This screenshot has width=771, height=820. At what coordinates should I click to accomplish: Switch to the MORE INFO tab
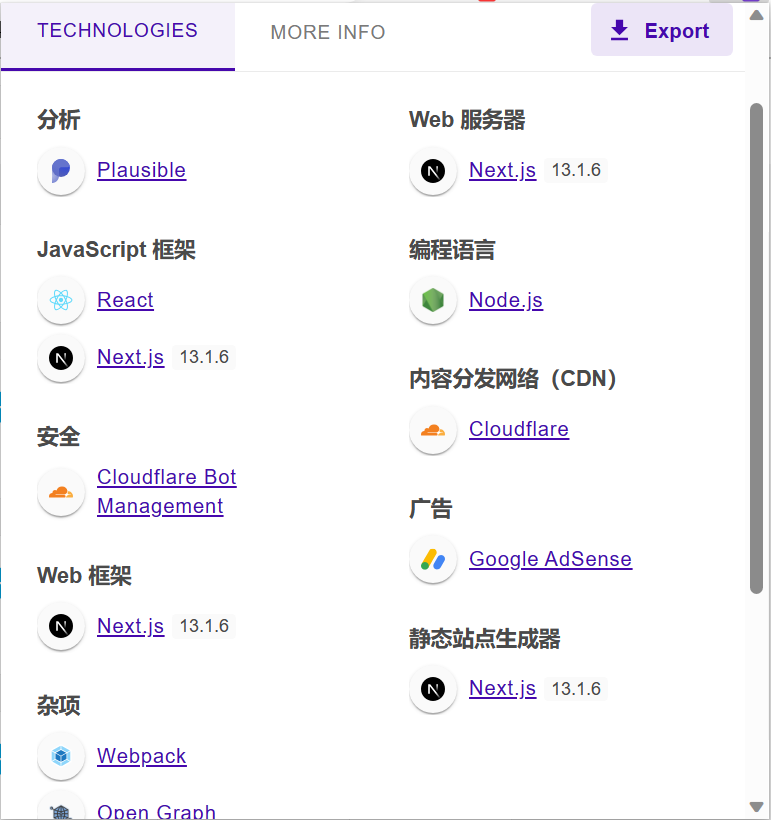[x=328, y=33]
